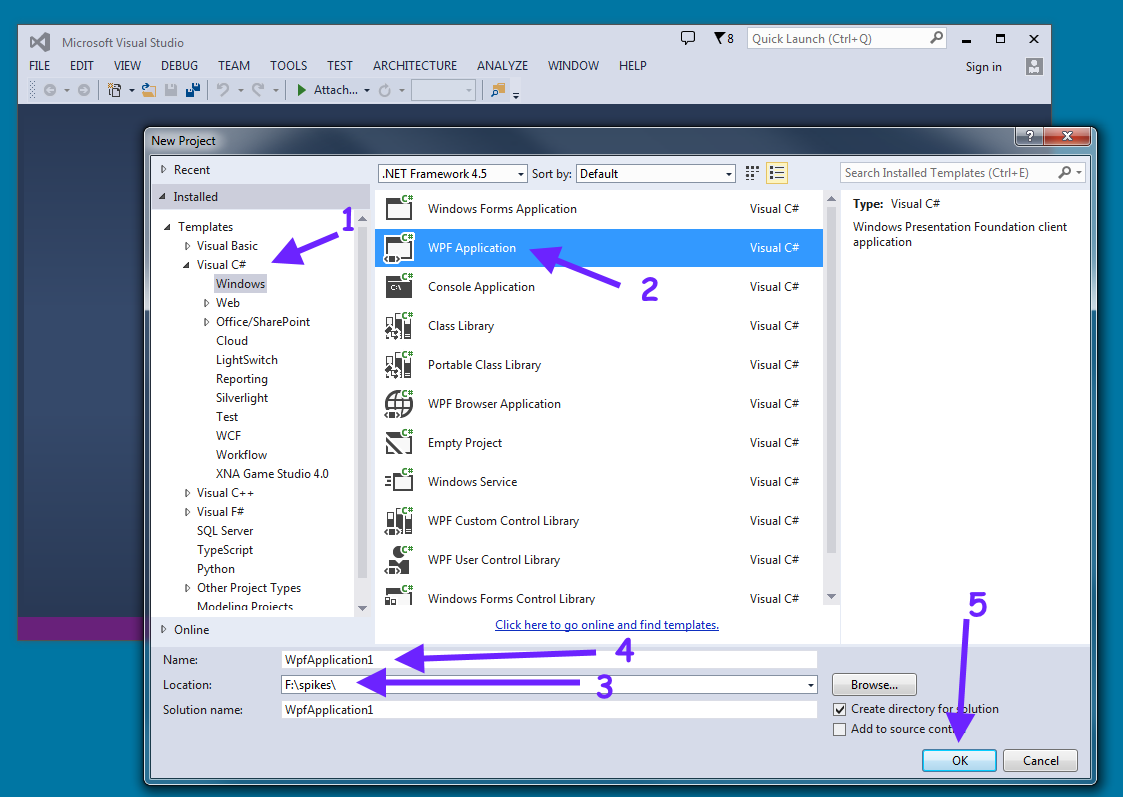Click the Cancel button
Image resolution: width=1123 pixels, height=797 pixels.
[1040, 760]
